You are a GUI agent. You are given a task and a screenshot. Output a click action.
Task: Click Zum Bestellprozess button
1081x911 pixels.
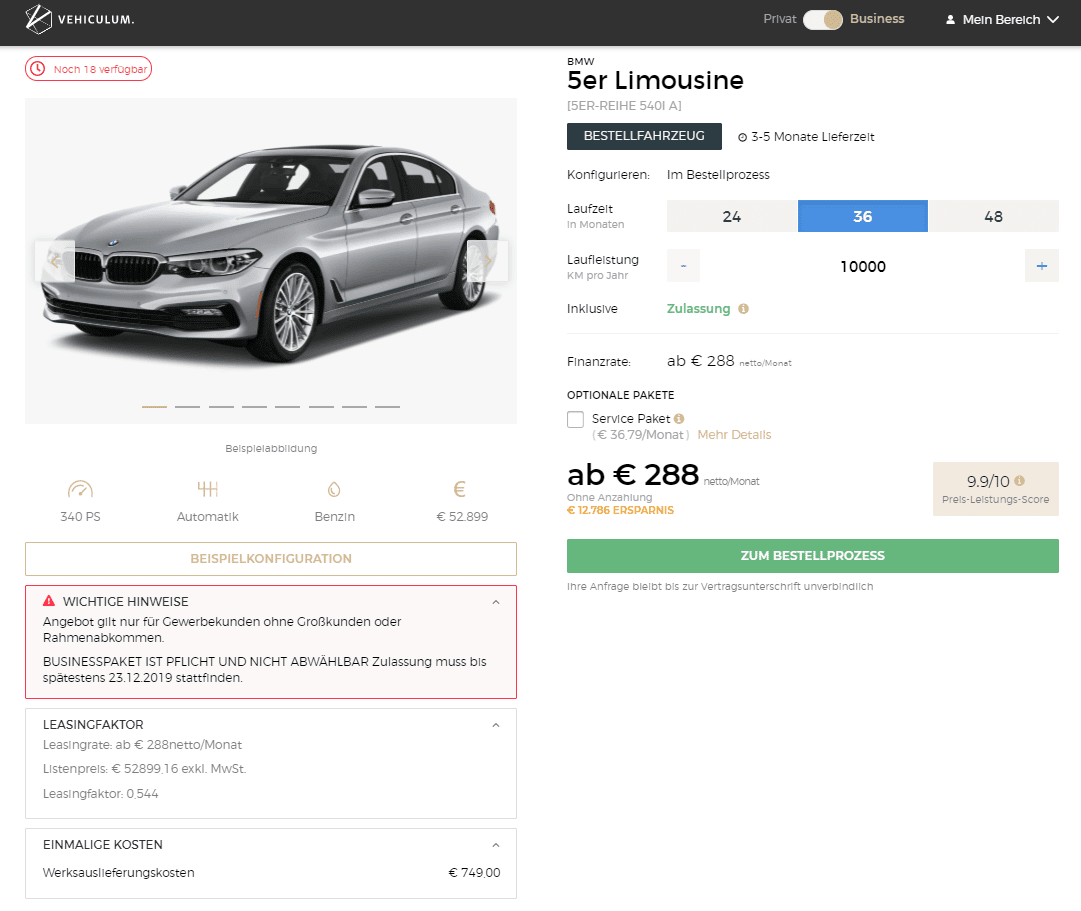pos(813,556)
